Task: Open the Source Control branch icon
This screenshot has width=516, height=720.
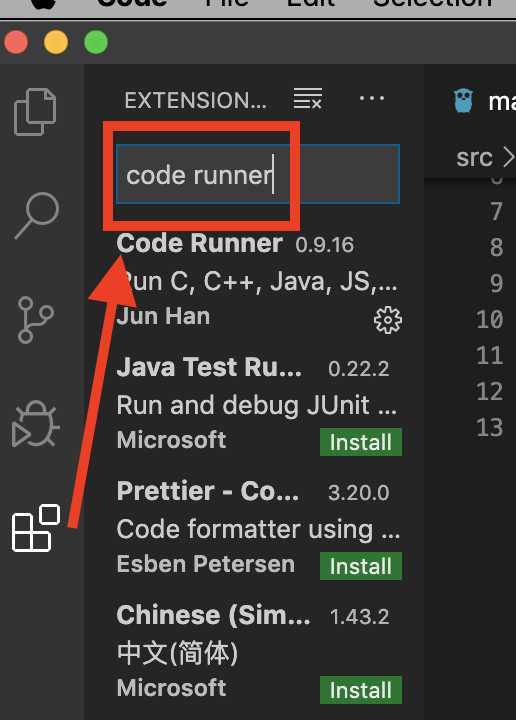Action: point(35,320)
